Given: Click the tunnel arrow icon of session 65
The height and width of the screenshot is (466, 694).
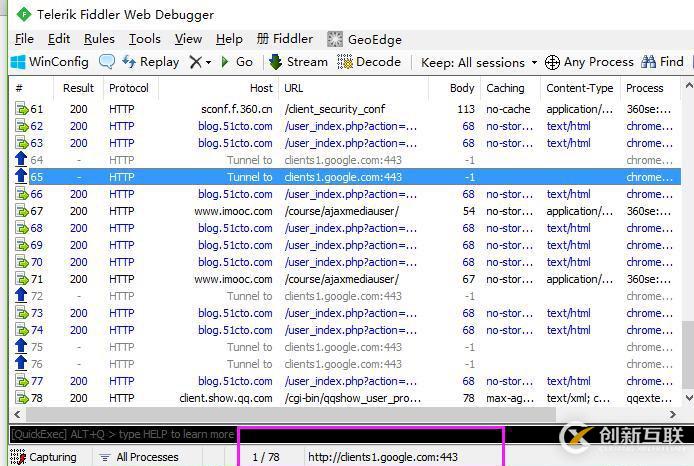Looking at the screenshot, I should click(21, 176).
